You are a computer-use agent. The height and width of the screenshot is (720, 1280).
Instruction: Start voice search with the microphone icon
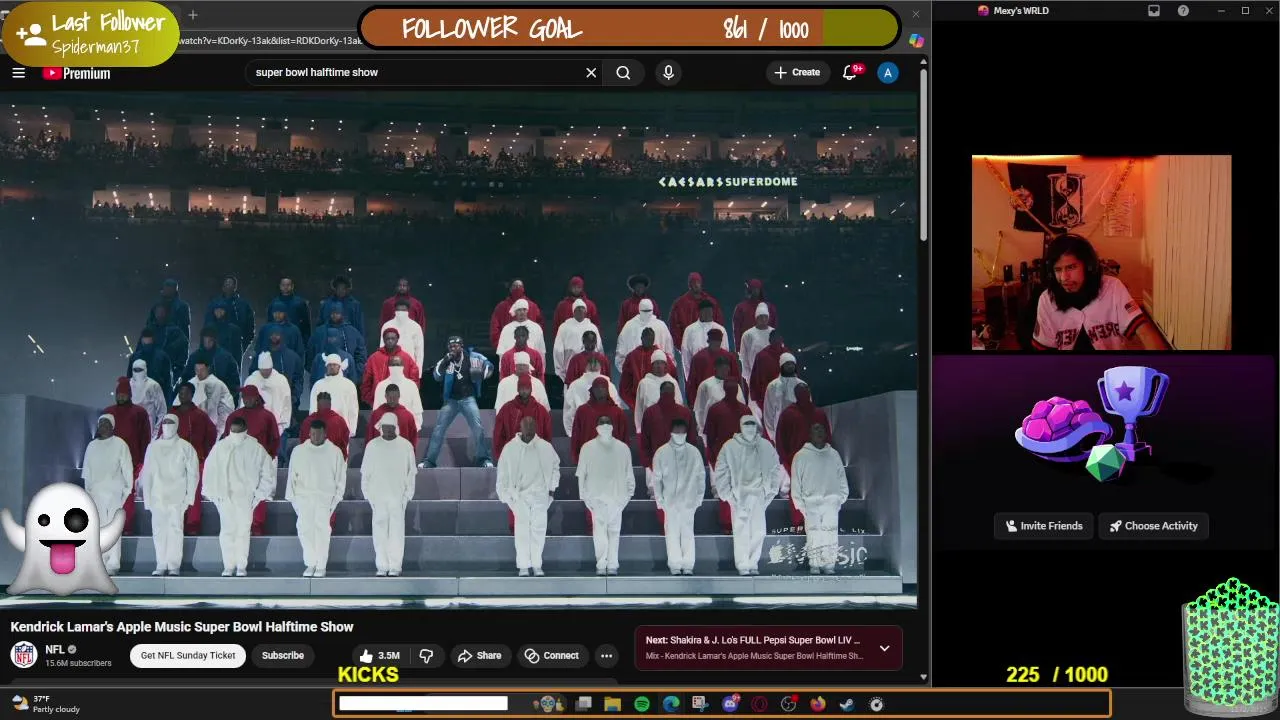tap(668, 72)
